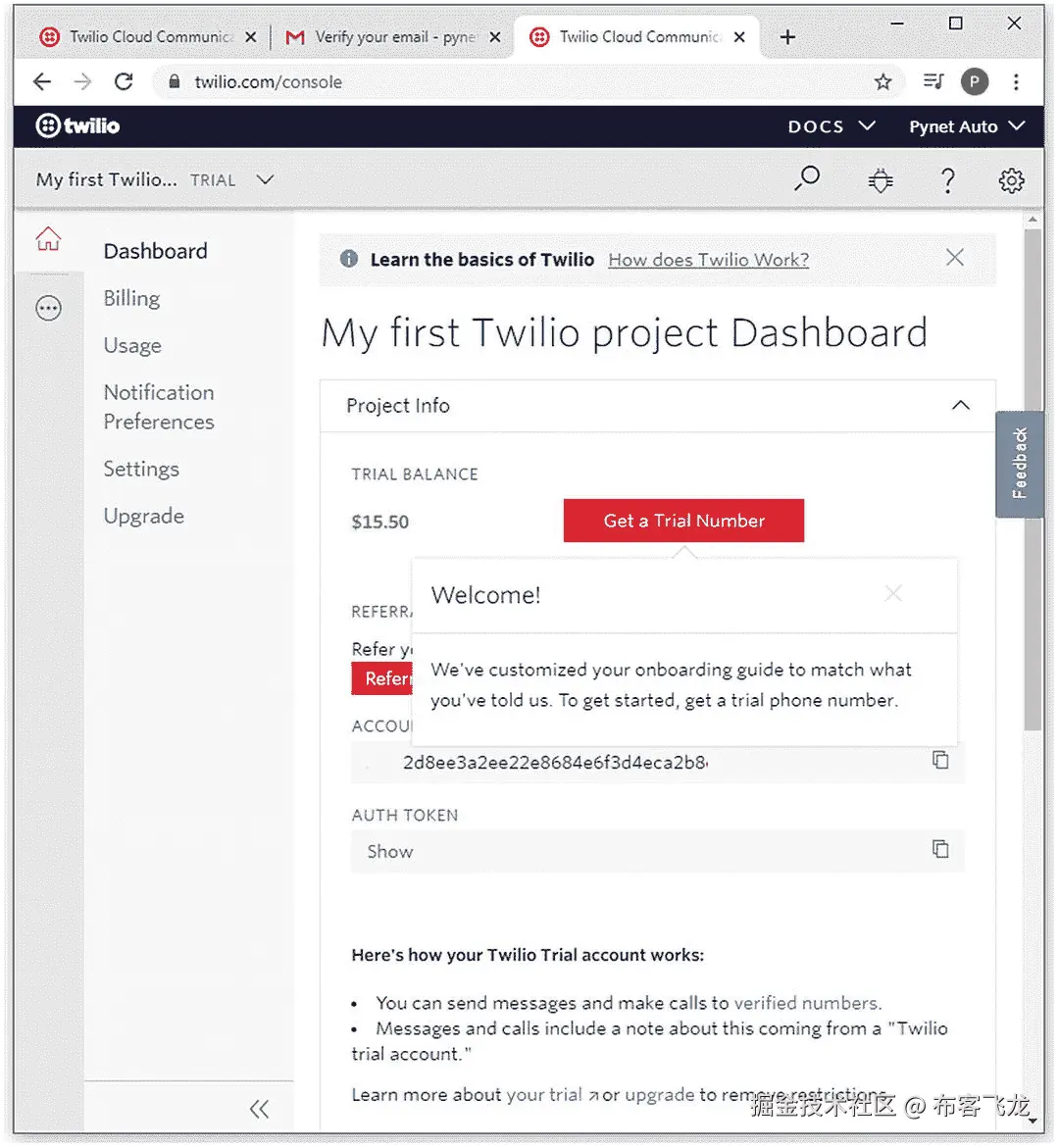
Task: Open the debugger bug icon
Action: (x=881, y=179)
